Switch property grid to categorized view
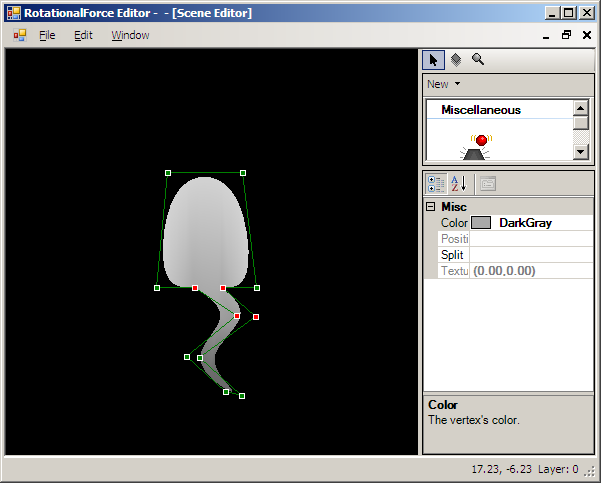 pos(436,183)
